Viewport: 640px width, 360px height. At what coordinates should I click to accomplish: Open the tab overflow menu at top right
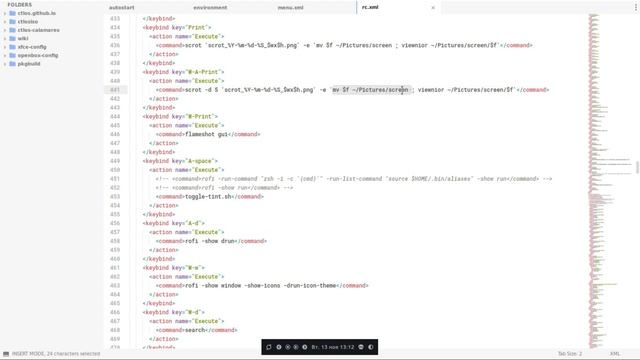coord(636,7)
